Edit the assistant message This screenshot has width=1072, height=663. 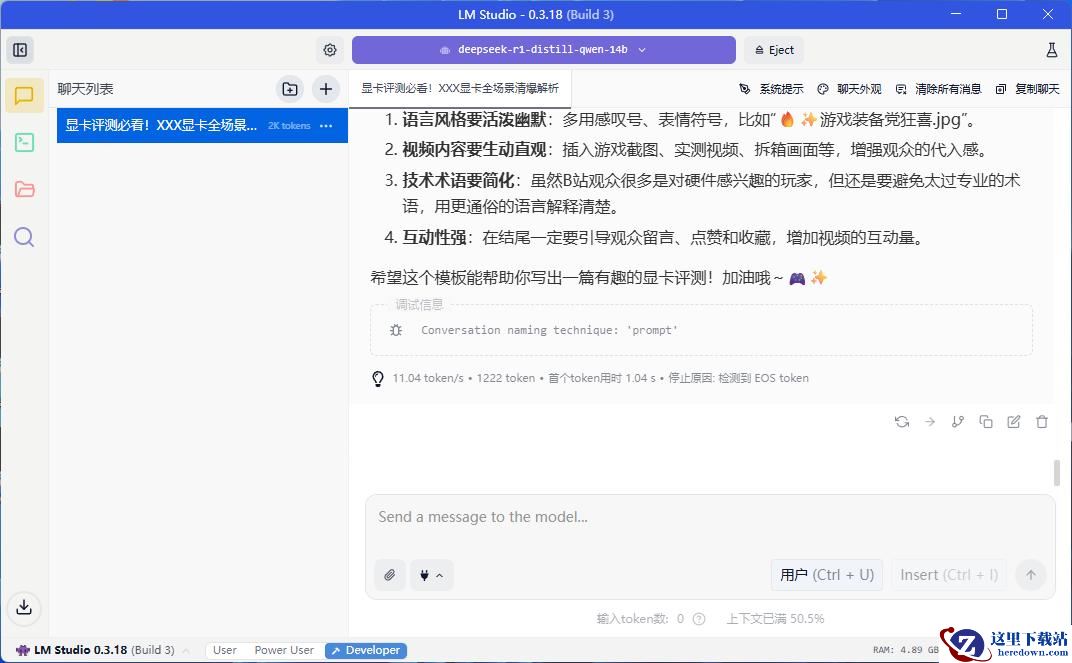tap(1014, 422)
